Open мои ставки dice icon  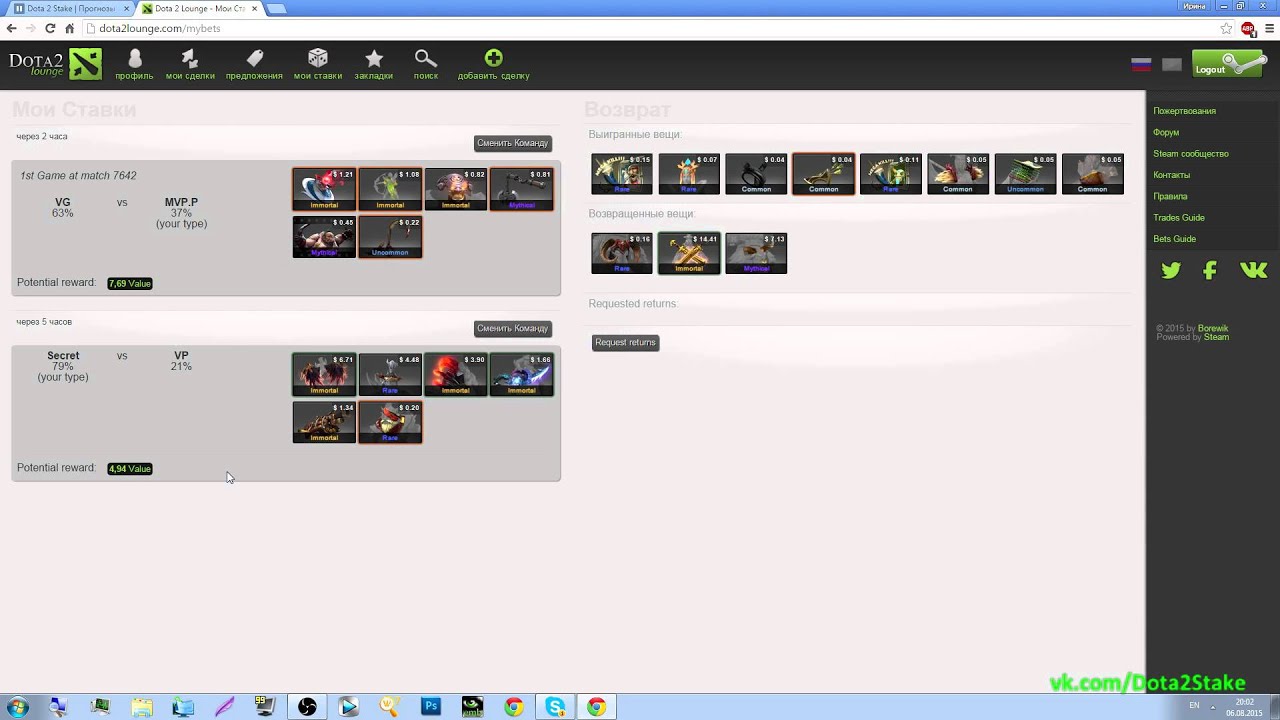coord(318,59)
